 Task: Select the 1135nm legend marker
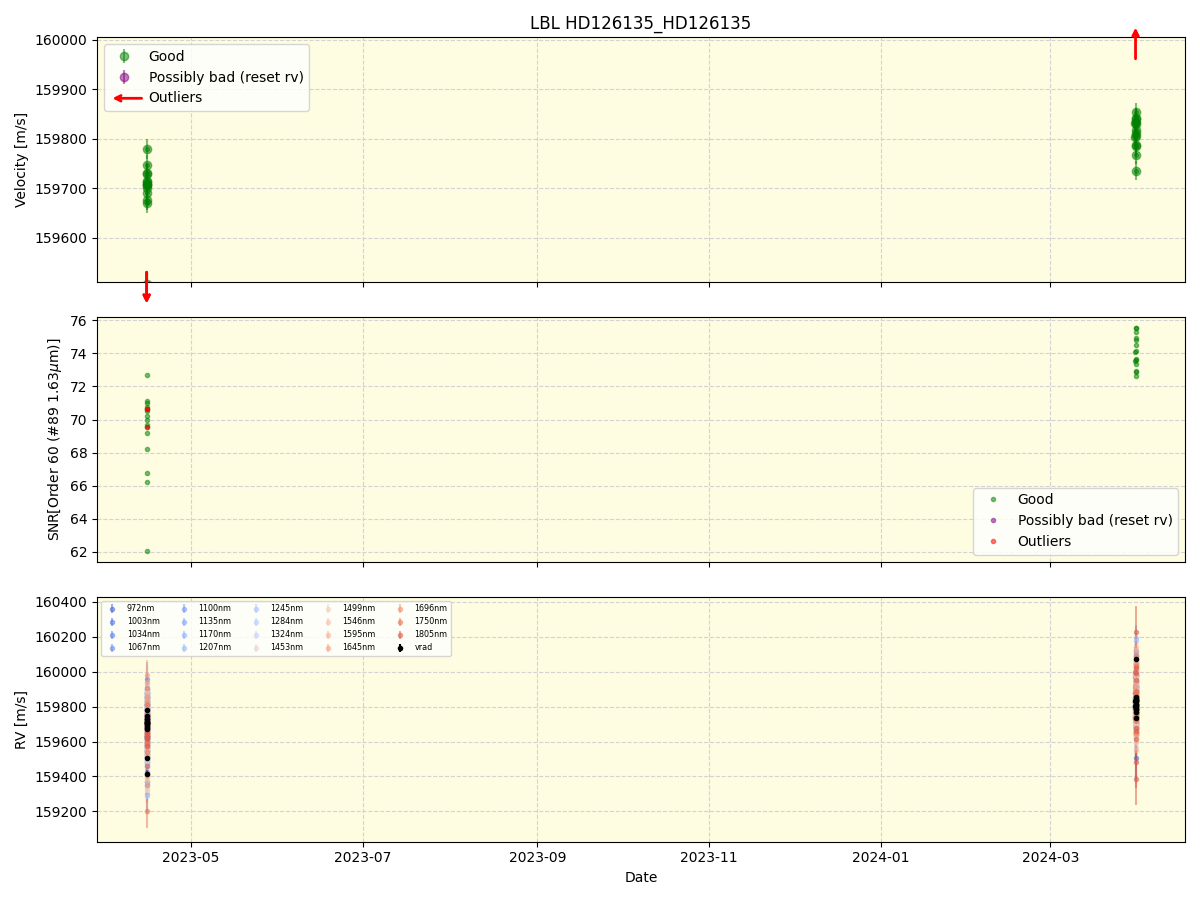click(x=184, y=622)
